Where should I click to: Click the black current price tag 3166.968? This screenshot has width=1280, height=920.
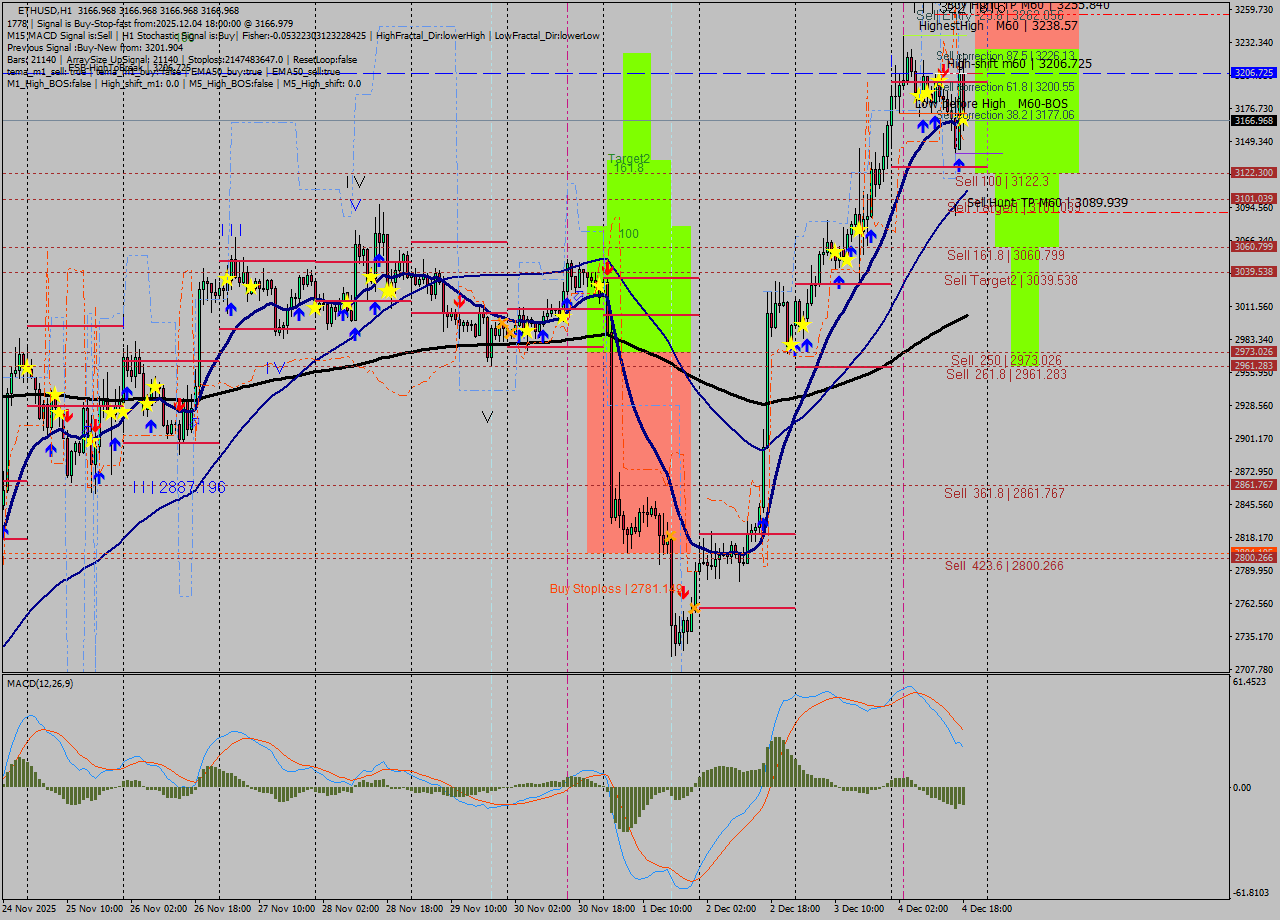coord(1253,121)
